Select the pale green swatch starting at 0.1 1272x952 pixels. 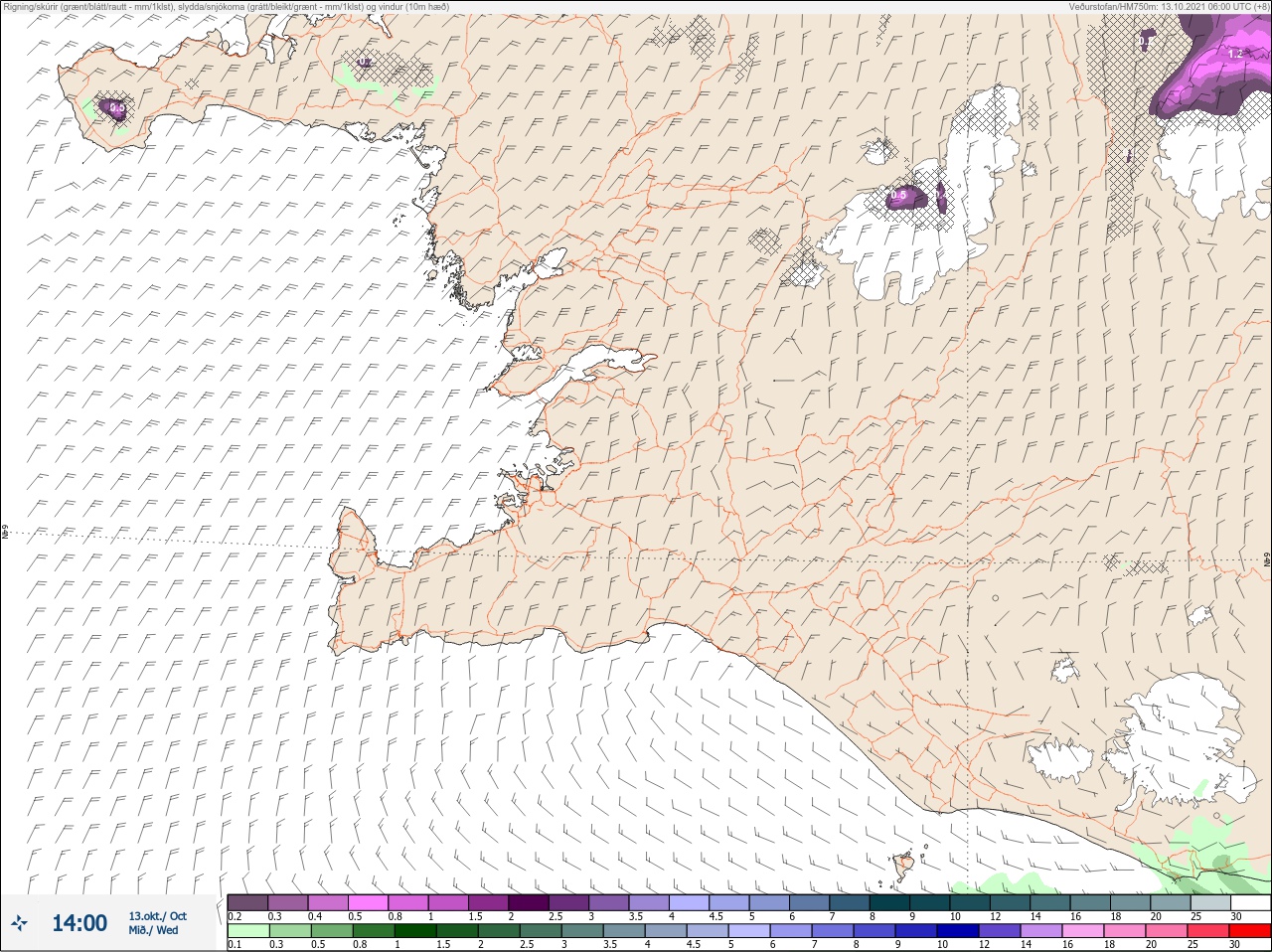(x=247, y=931)
